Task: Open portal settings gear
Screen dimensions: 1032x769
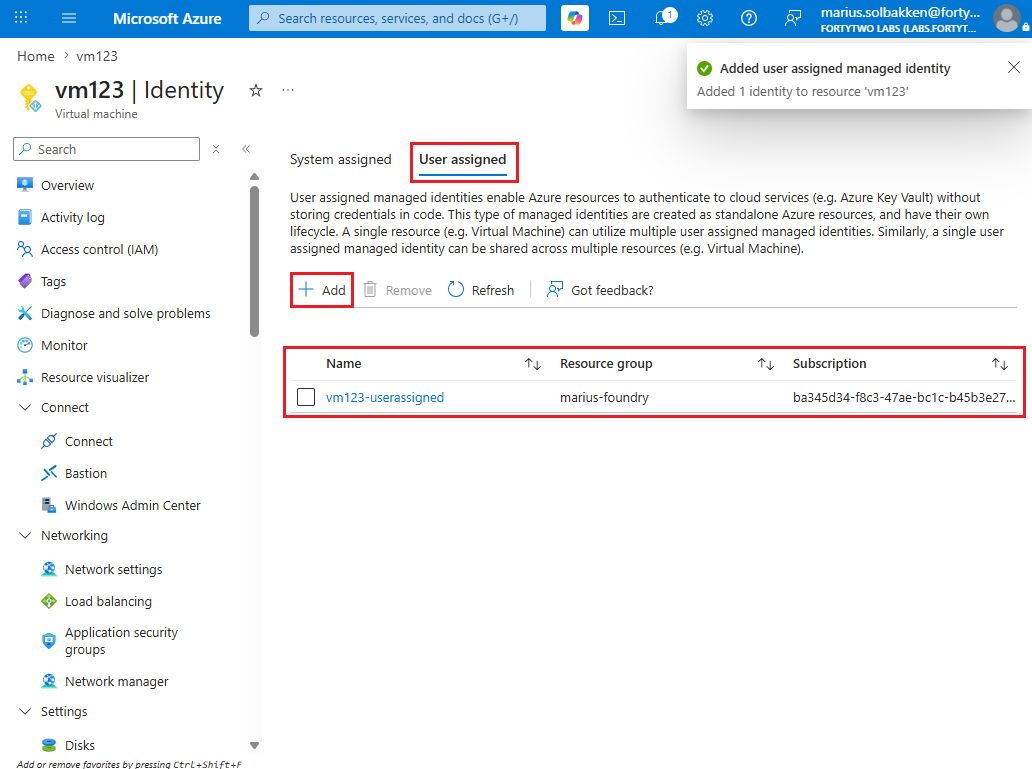Action: (705, 18)
